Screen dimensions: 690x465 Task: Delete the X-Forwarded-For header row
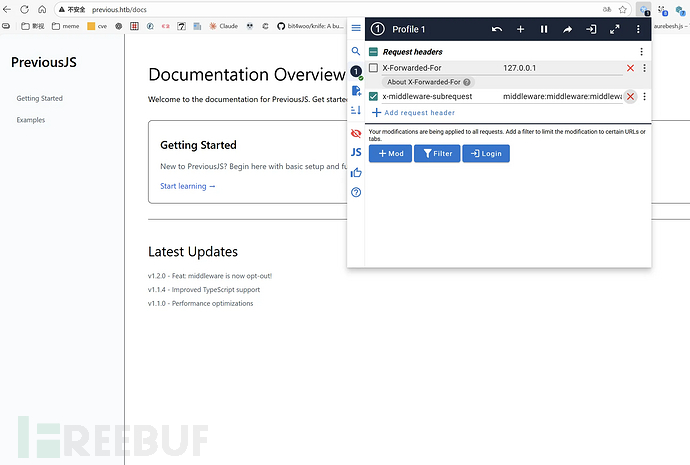(x=630, y=68)
